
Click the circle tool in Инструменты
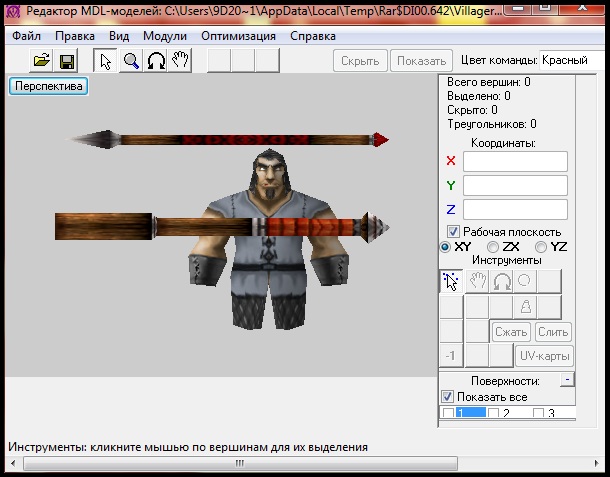click(x=525, y=281)
